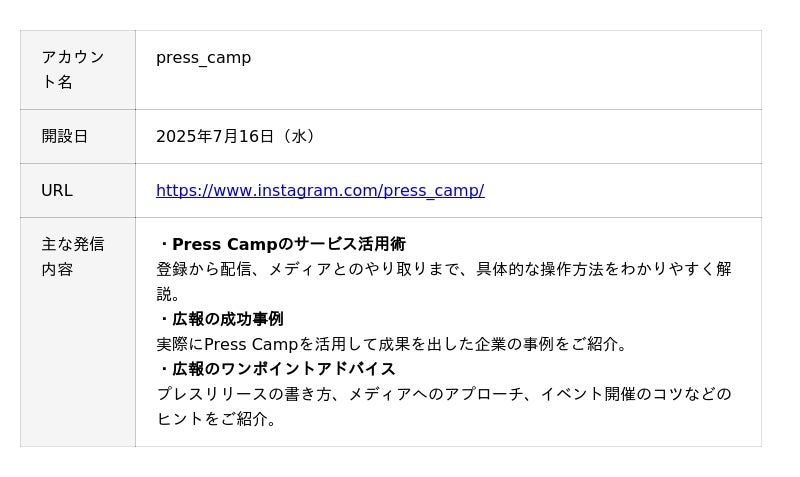This screenshot has height=477, width=800.
Task: Click the Press Campのサービス活用術 heading
Action: tap(282, 244)
